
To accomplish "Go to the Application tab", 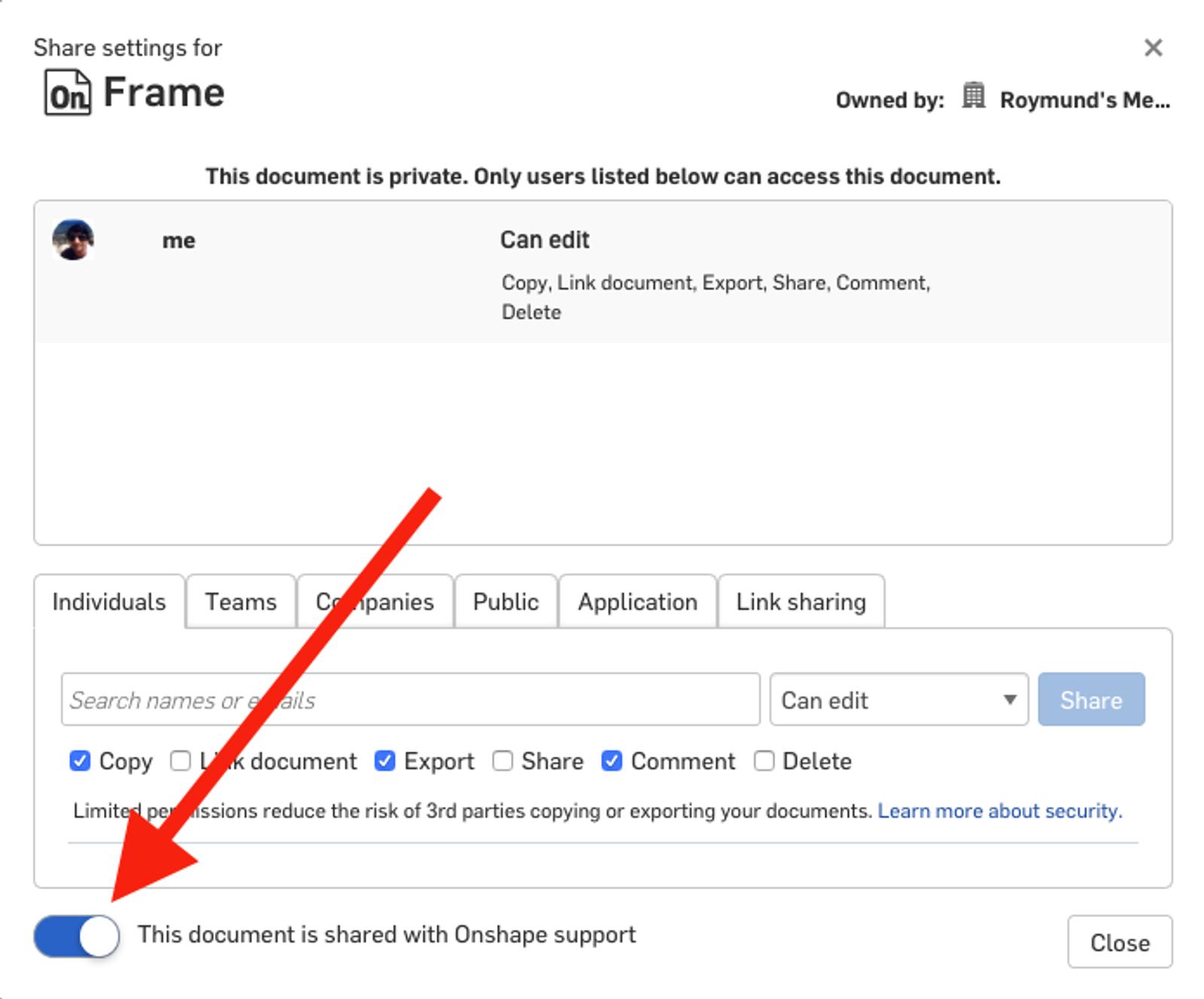I will click(x=637, y=602).
